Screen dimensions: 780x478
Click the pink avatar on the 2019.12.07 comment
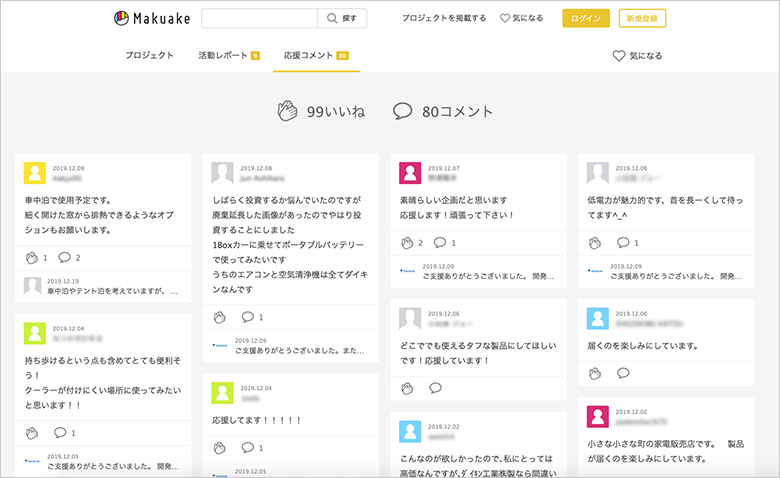point(410,173)
